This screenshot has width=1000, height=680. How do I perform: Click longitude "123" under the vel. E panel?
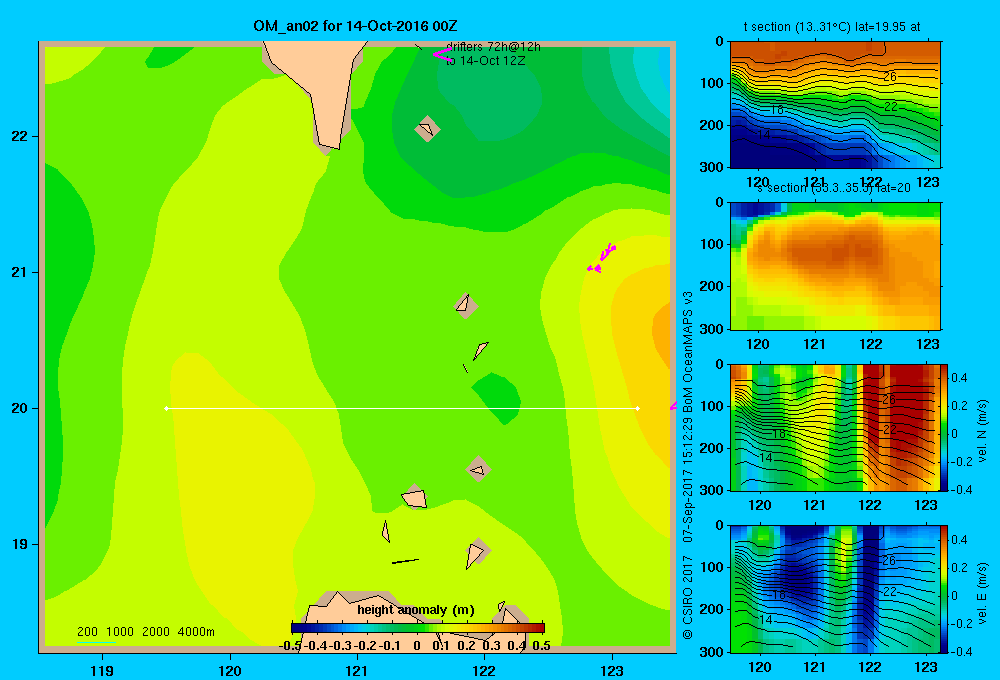(x=926, y=667)
